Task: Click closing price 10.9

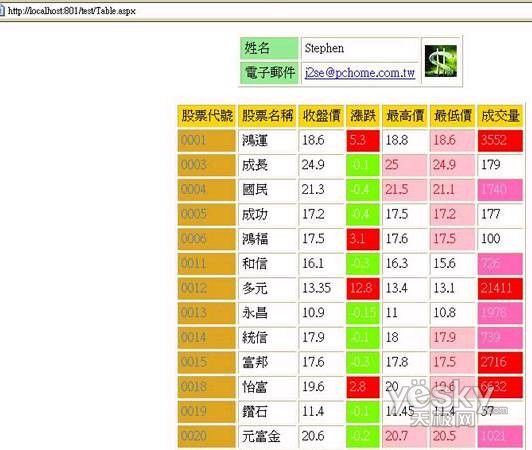Action: 313,313
